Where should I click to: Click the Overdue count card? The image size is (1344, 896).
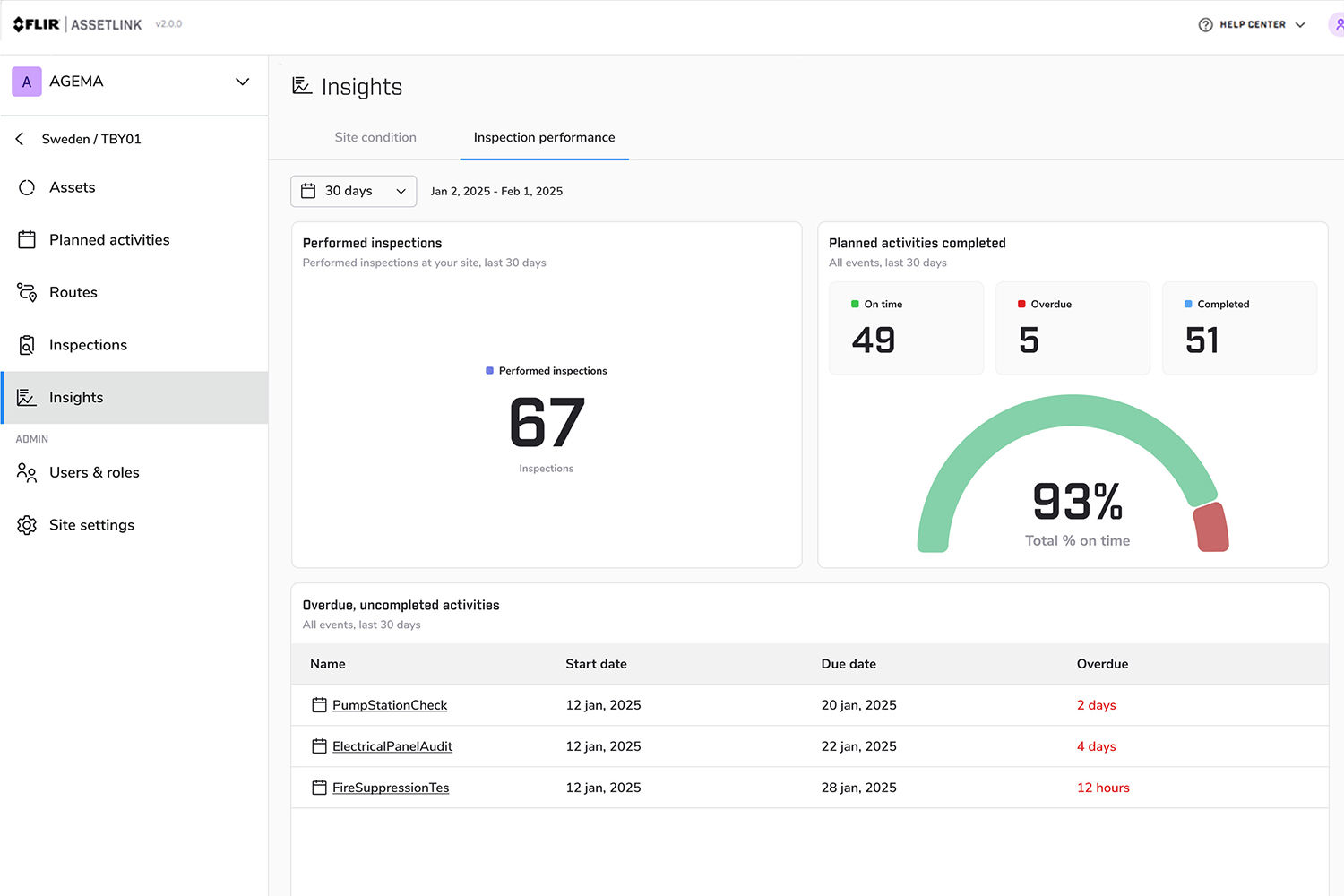[x=1073, y=328]
